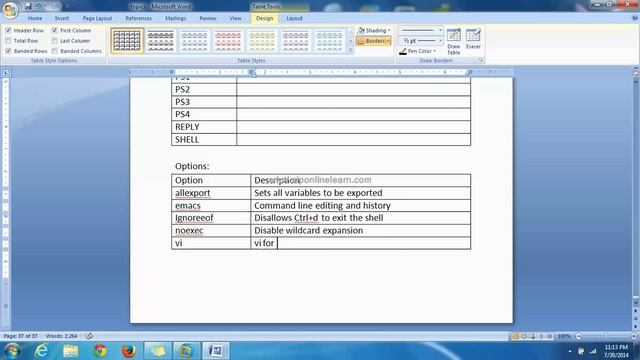This screenshot has height=360, width=640.
Task: Toggle Banded Rows checkbox
Action: click(8, 51)
